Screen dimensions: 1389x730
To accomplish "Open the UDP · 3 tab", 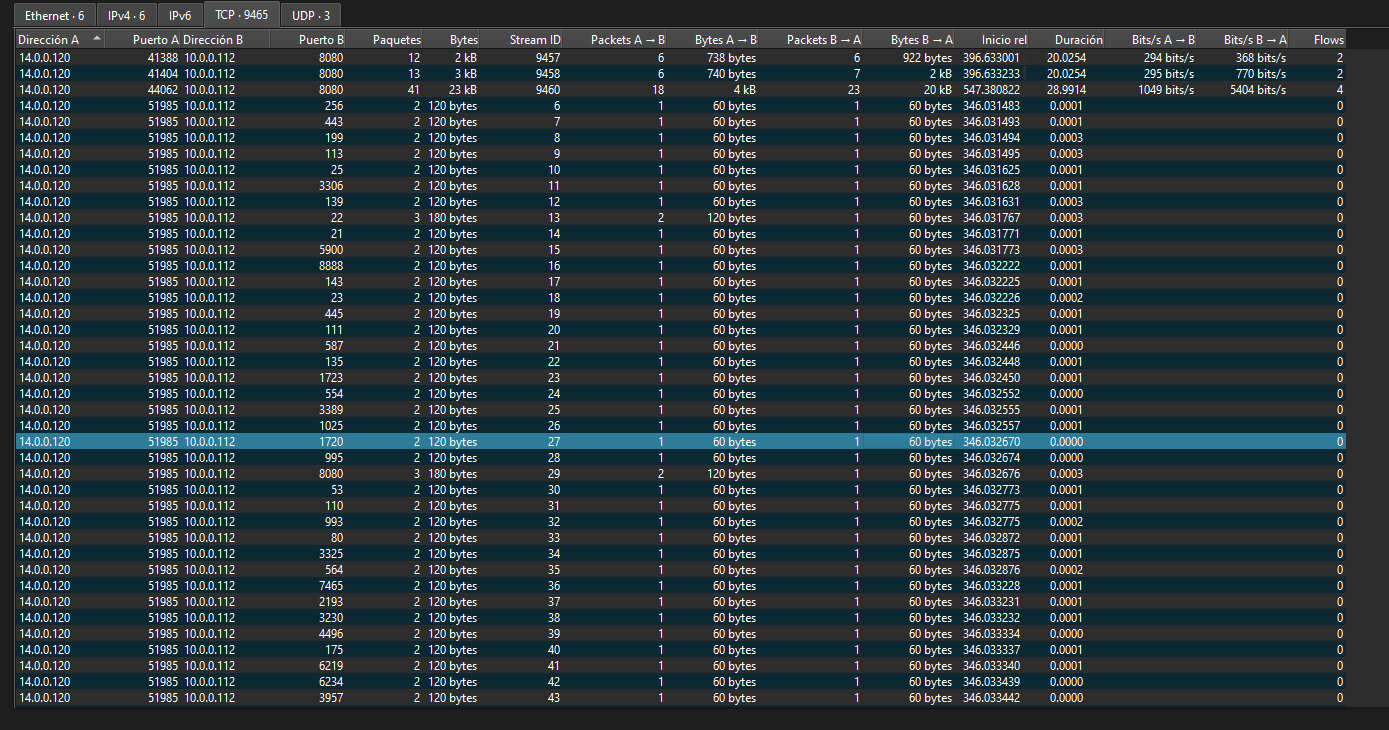I will pyautogui.click(x=310, y=15).
